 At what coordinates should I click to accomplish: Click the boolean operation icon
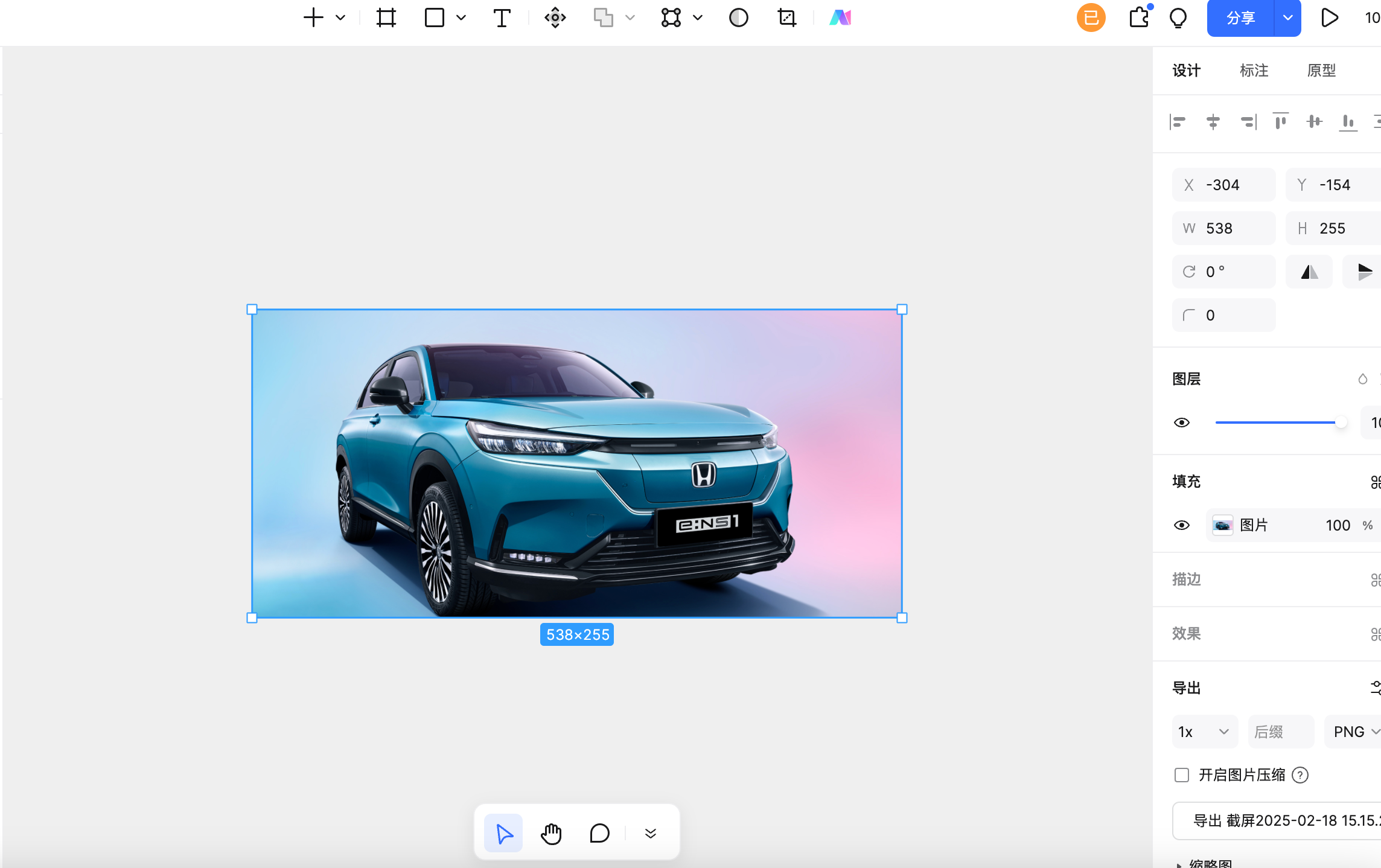point(604,18)
